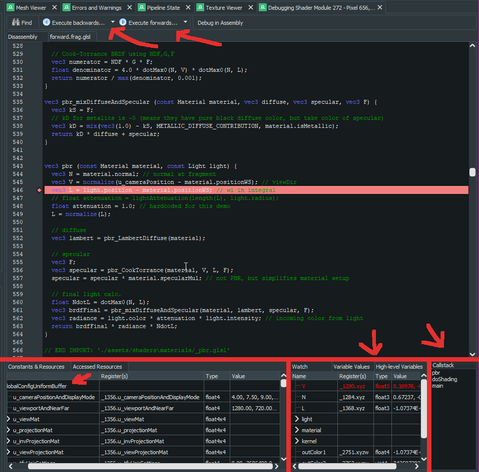The height and width of the screenshot is (472, 479).
Task: Toggle the breakpoint marker on line 546
Action: 39,190
